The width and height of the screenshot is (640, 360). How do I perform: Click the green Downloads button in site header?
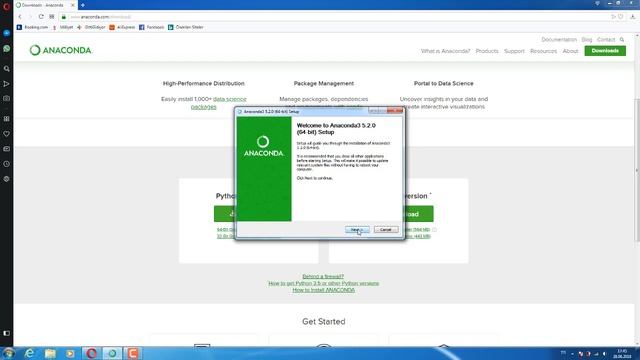pyautogui.click(x=605, y=51)
